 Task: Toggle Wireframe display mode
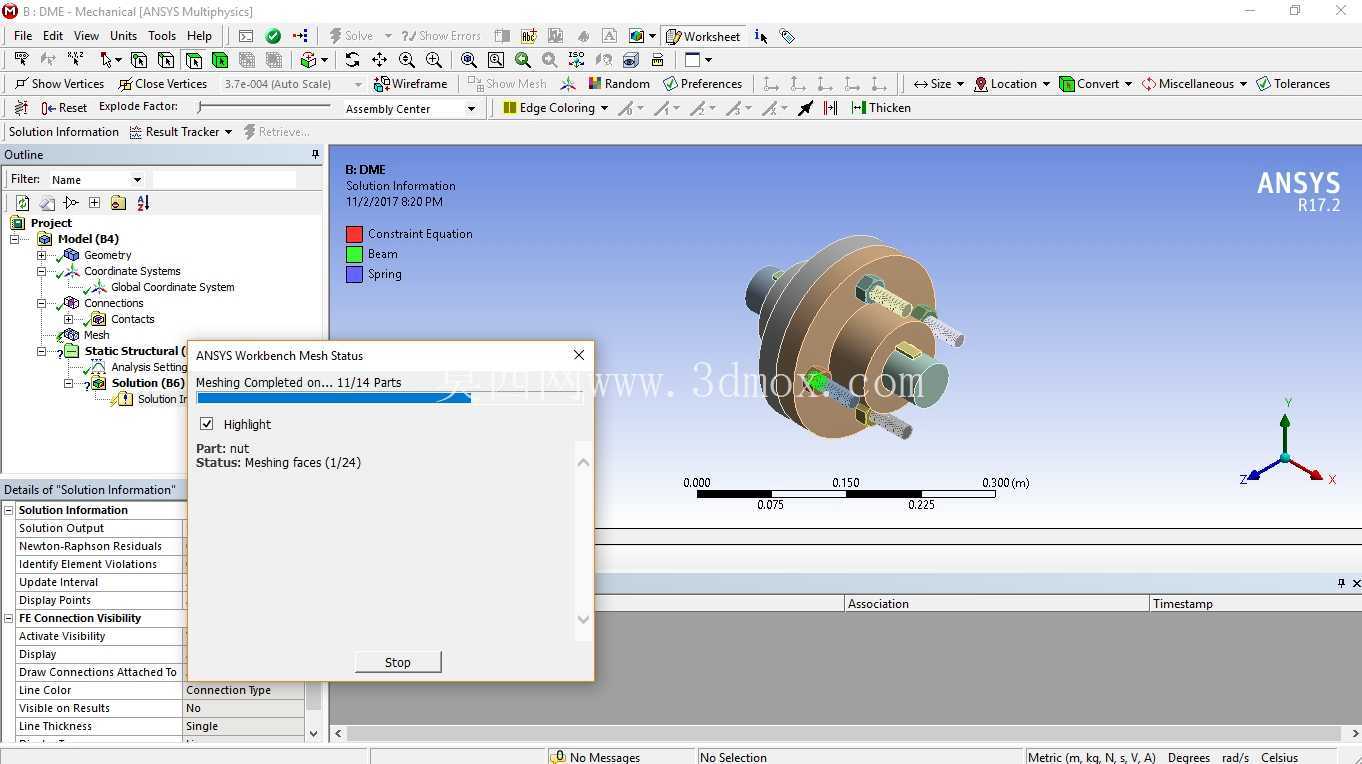tap(410, 84)
